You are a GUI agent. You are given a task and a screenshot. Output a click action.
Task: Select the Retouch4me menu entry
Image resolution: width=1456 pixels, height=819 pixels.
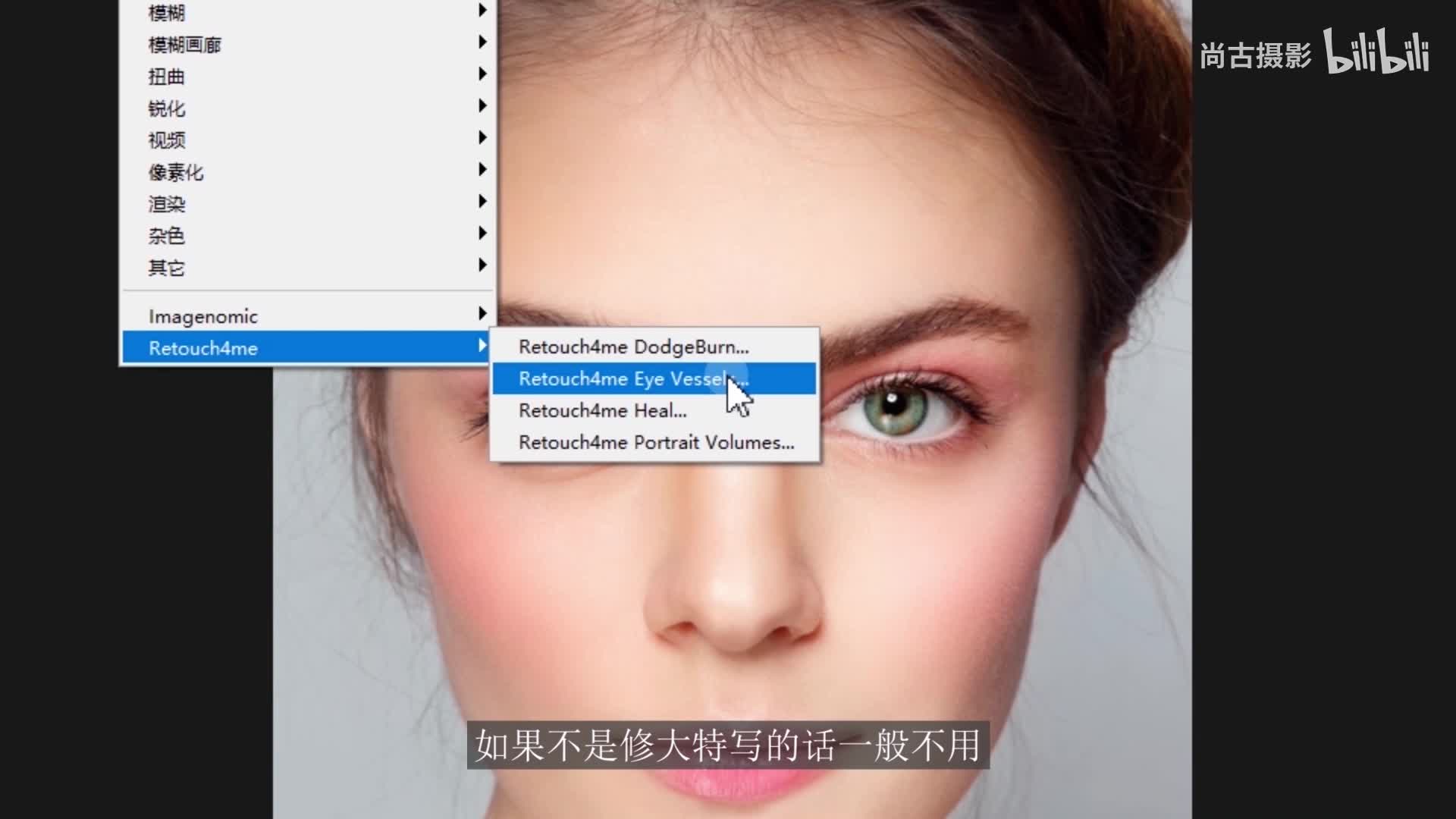[x=203, y=348]
